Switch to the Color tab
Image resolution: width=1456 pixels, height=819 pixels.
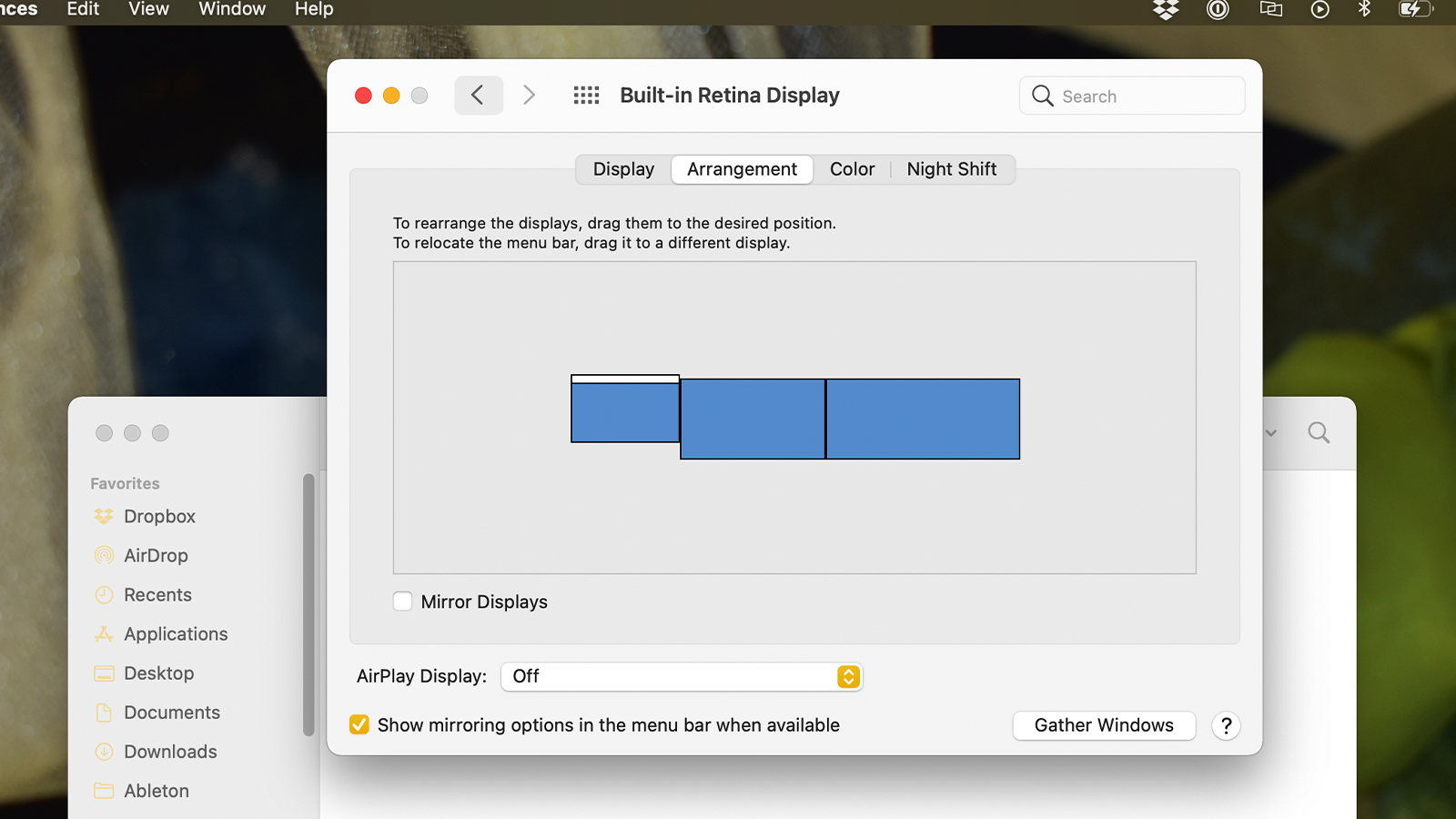(852, 169)
